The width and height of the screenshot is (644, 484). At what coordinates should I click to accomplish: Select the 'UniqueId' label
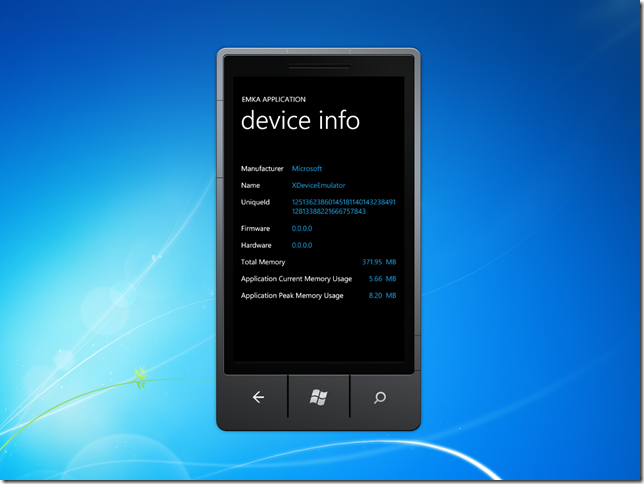coord(255,202)
